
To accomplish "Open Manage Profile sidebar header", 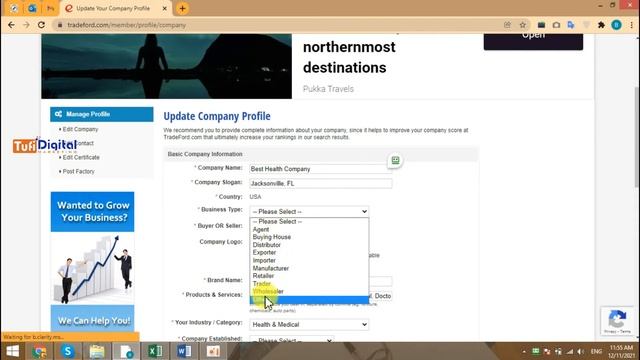I will pos(102,114).
